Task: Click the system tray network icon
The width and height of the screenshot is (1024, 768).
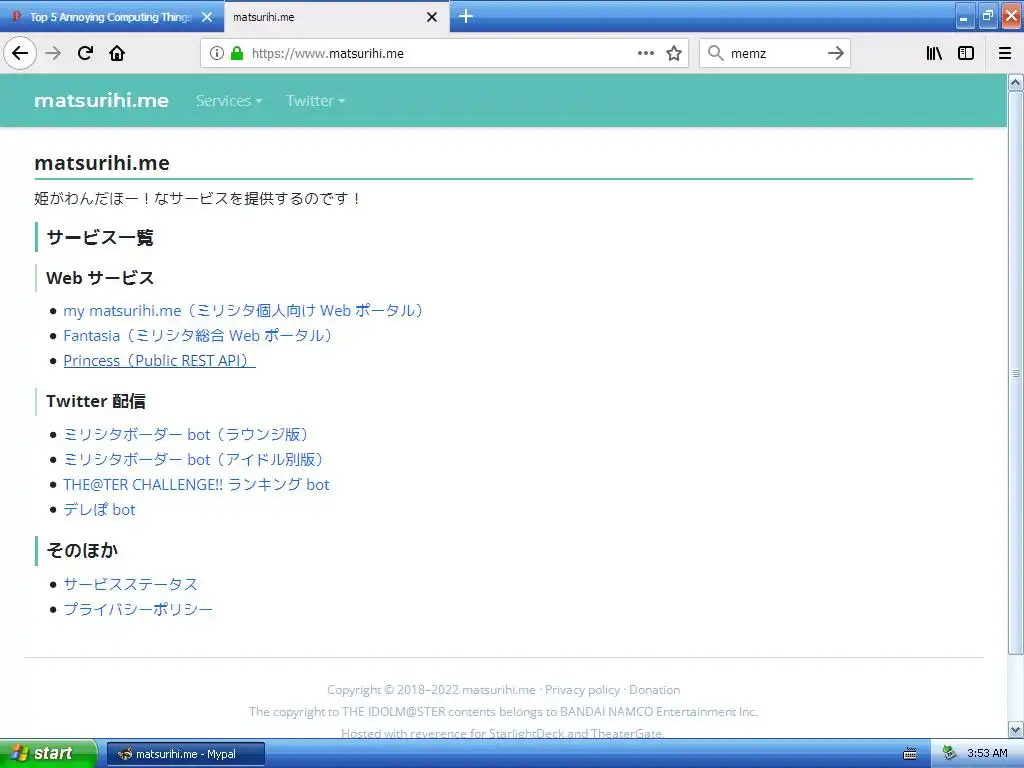Action: point(950,754)
